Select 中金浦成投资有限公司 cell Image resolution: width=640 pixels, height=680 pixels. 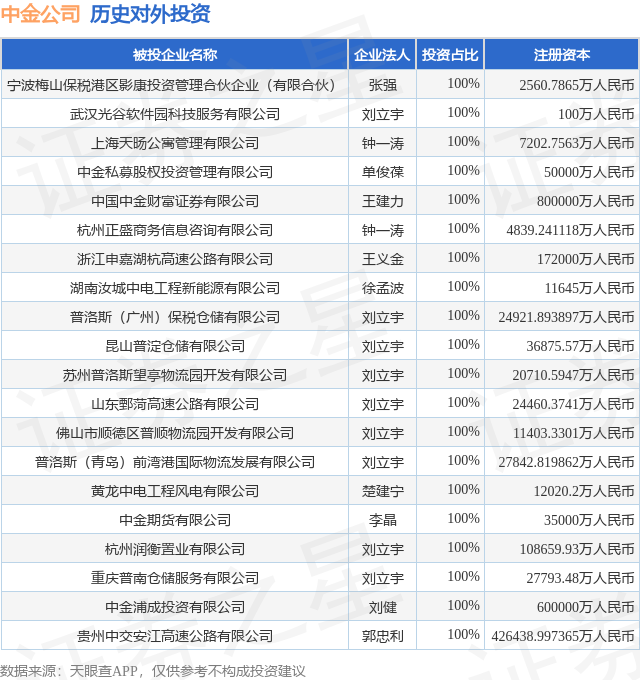click(175, 607)
